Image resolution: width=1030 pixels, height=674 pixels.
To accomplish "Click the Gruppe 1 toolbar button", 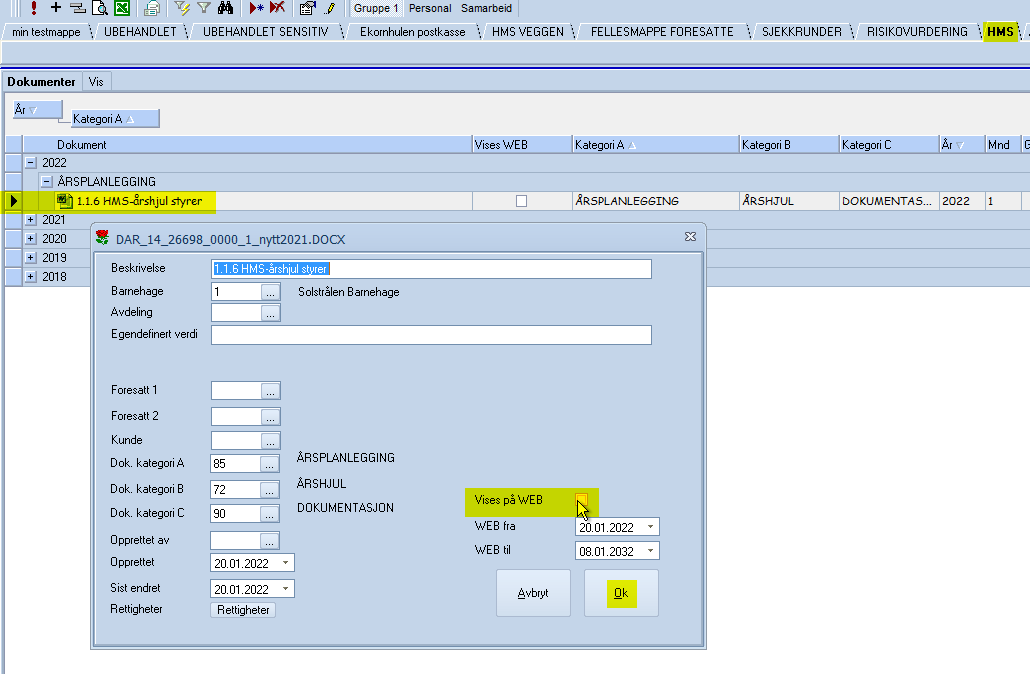I will tap(376, 8).
